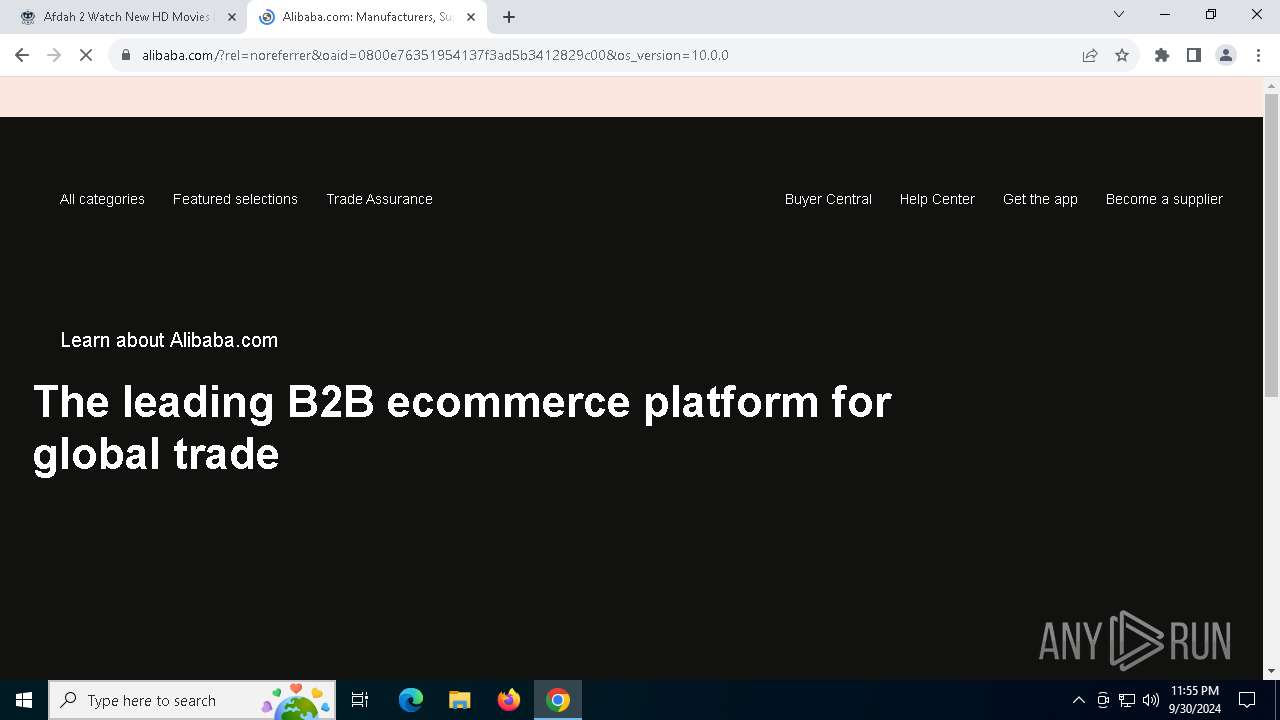The width and height of the screenshot is (1280, 720).
Task: Close the Alibaba.com tab
Action: pyautogui.click(x=471, y=17)
